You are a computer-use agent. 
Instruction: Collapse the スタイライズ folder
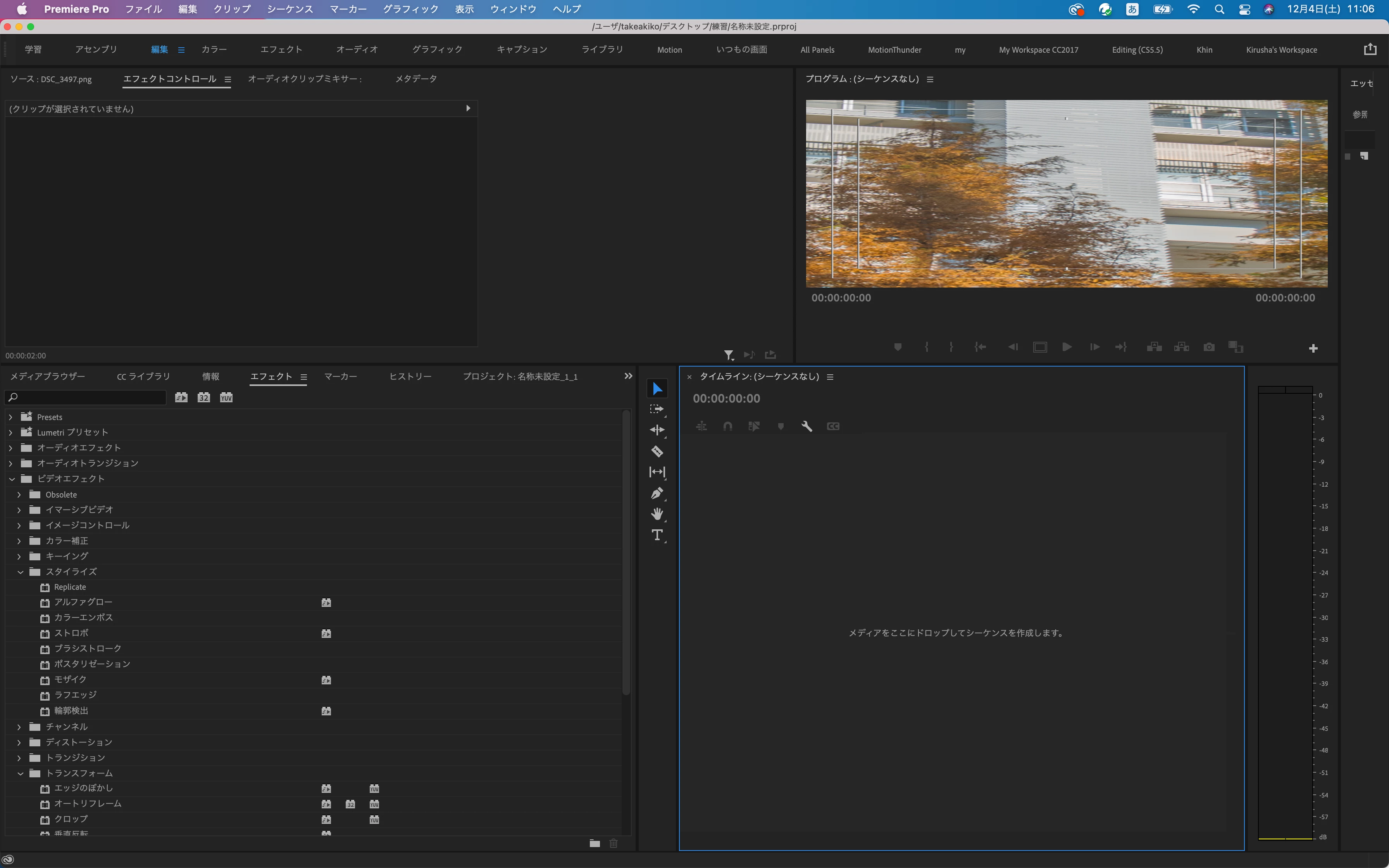(x=20, y=572)
